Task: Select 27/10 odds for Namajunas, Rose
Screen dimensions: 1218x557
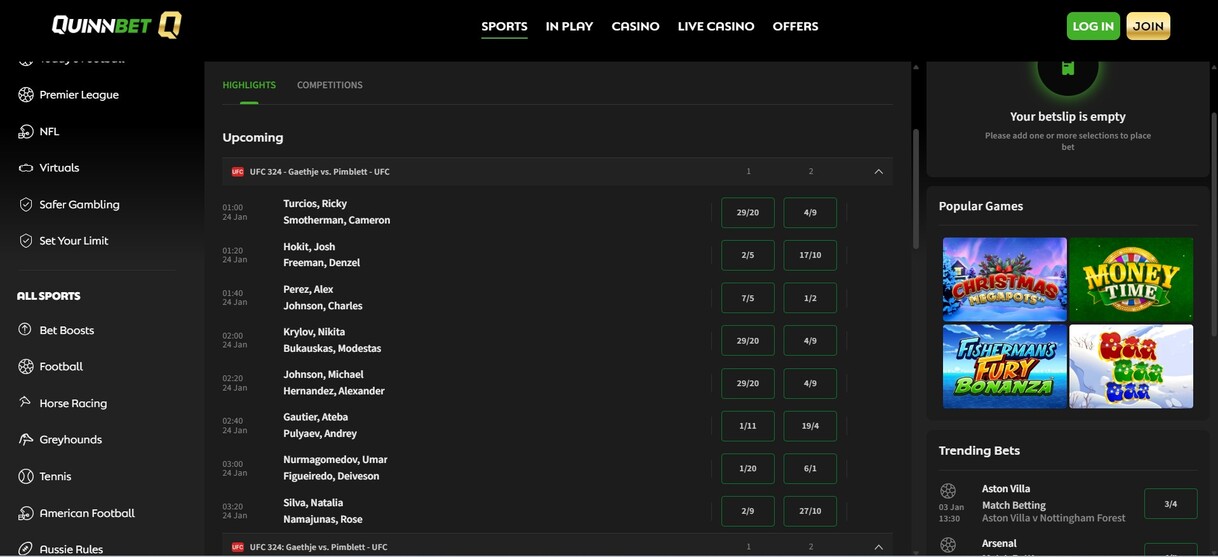Action: click(x=810, y=511)
